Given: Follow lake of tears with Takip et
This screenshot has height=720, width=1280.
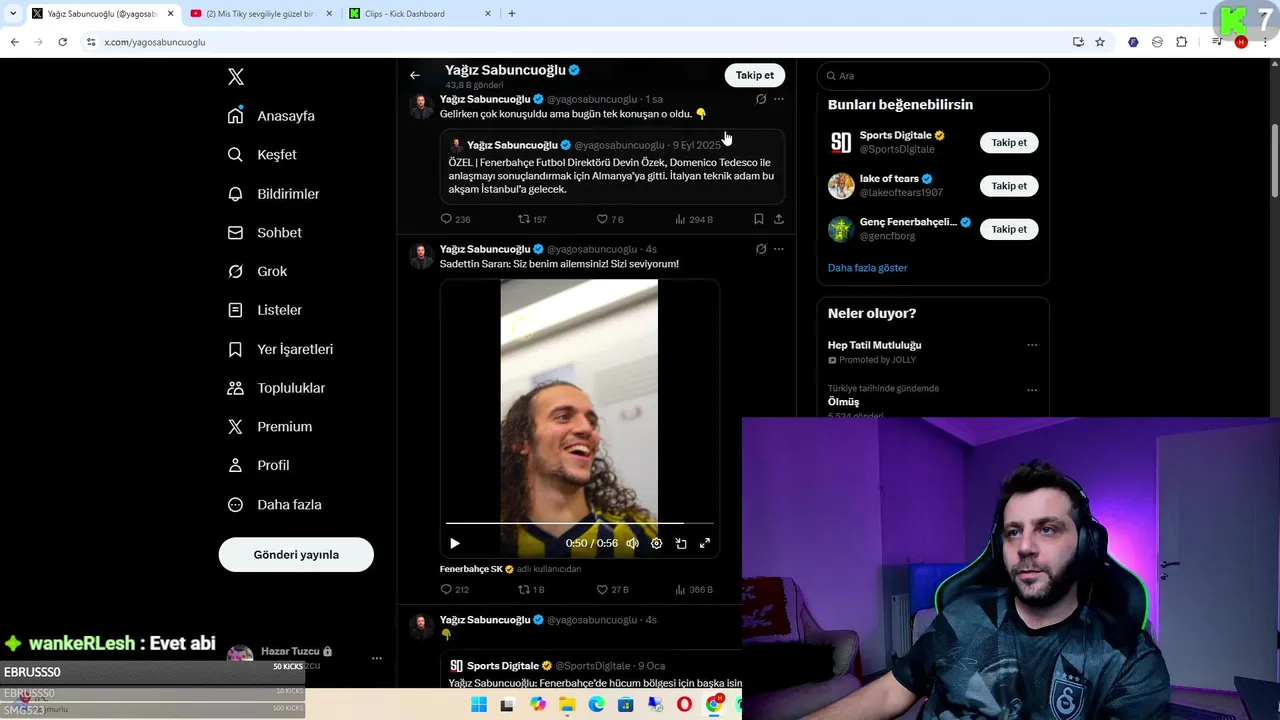Looking at the screenshot, I should [x=1009, y=186].
